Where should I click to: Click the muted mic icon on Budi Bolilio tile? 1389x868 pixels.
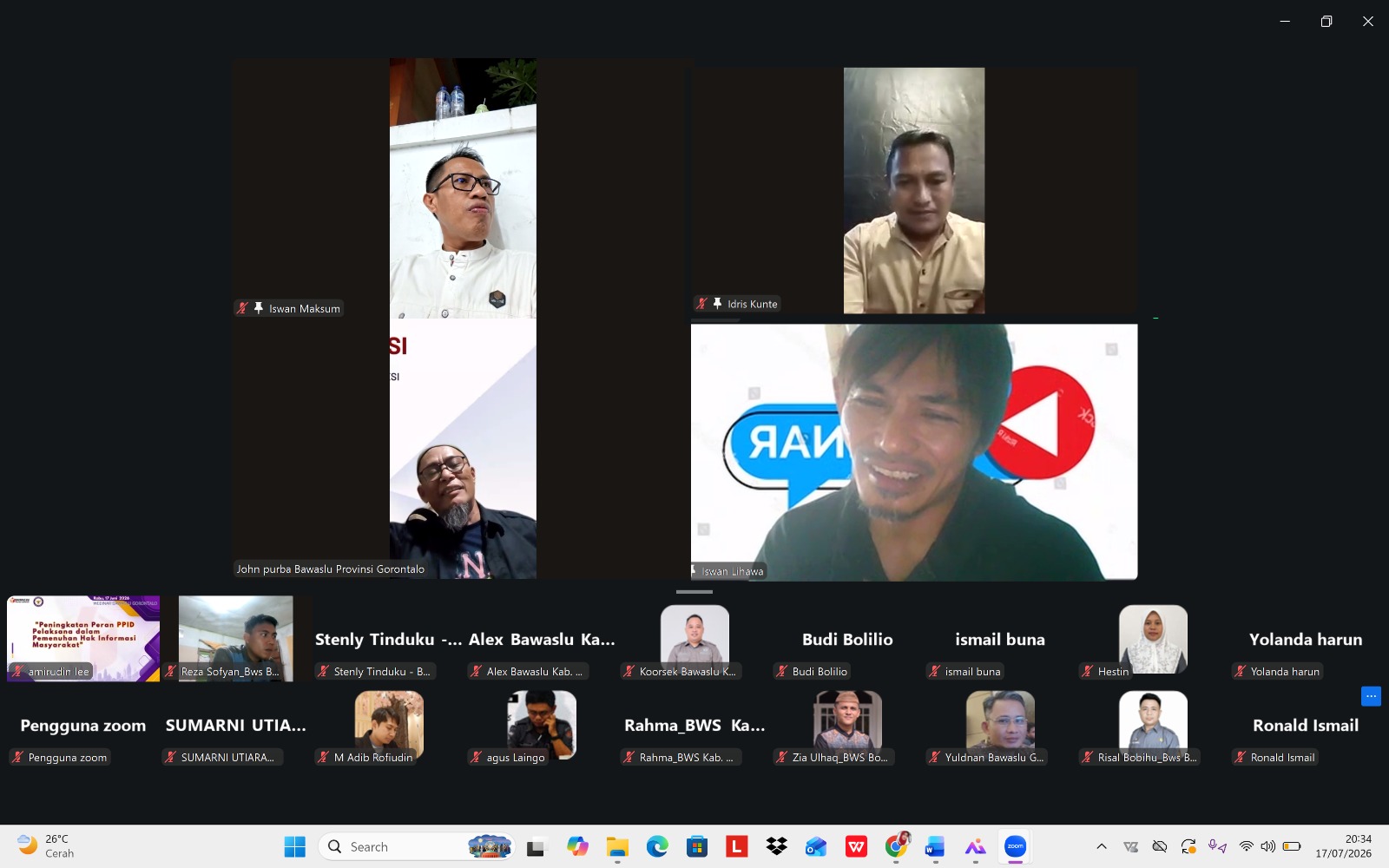782,671
